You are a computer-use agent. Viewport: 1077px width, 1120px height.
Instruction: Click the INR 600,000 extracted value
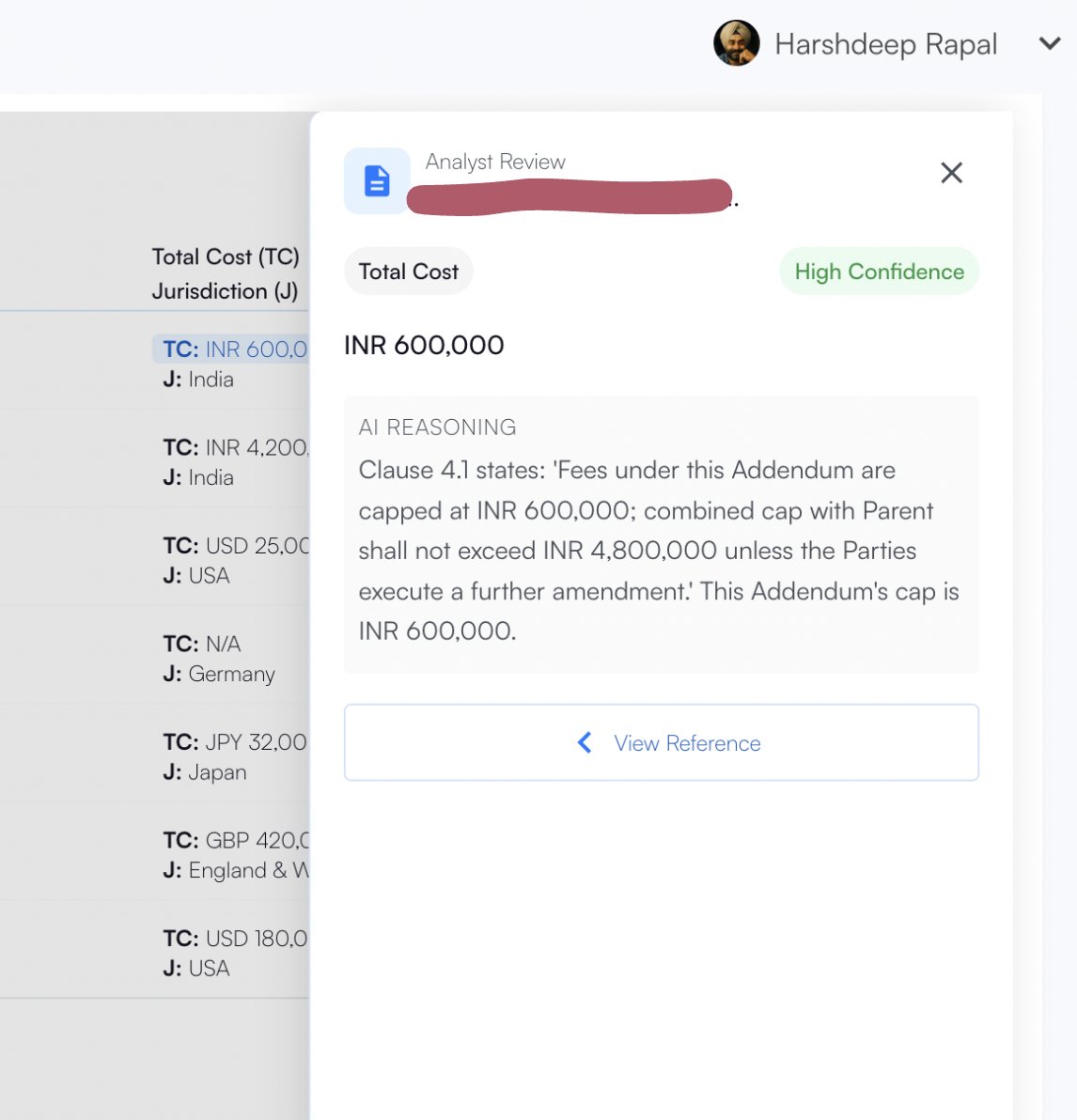[x=424, y=345]
